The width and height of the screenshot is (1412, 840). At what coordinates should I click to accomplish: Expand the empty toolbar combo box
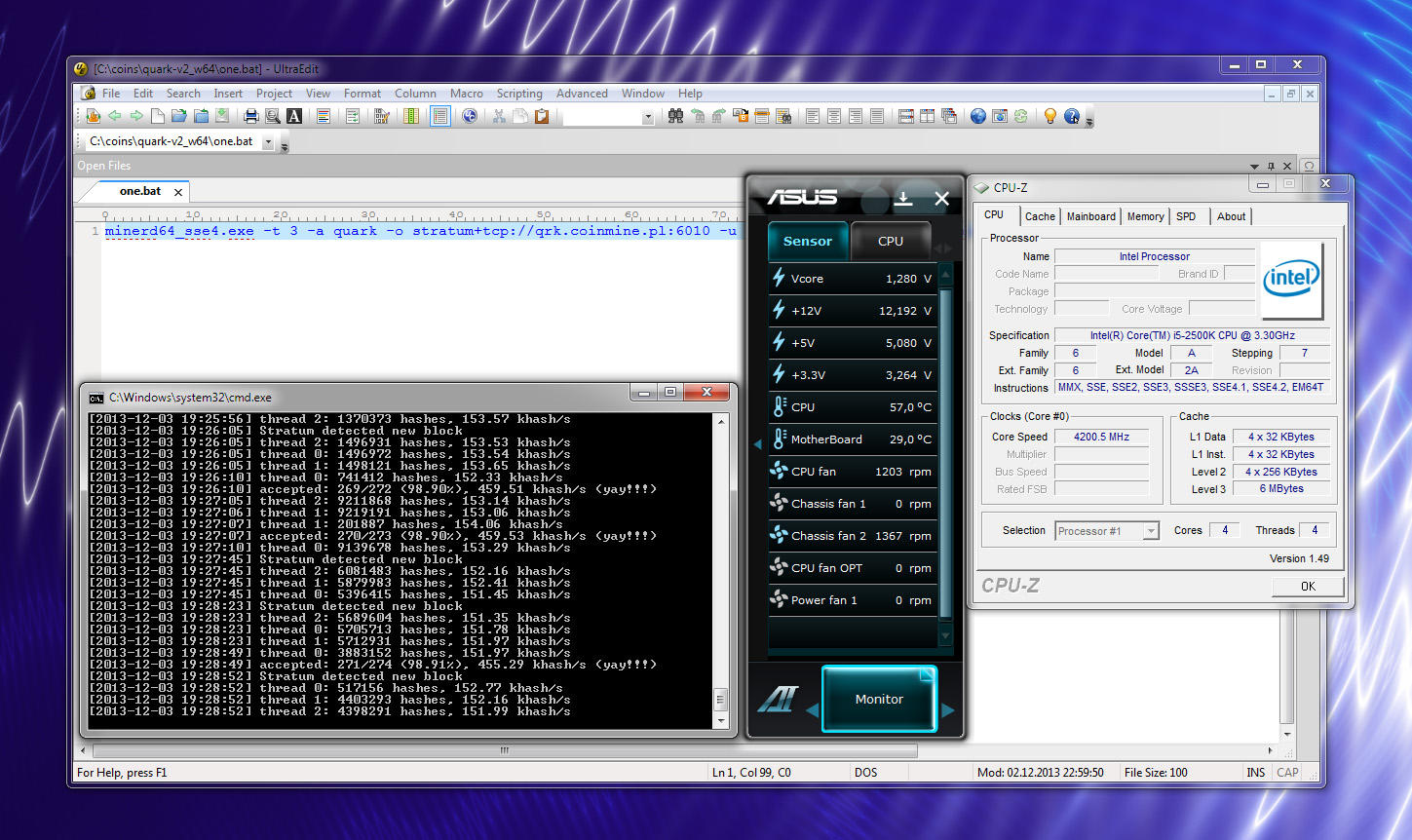tap(647, 117)
